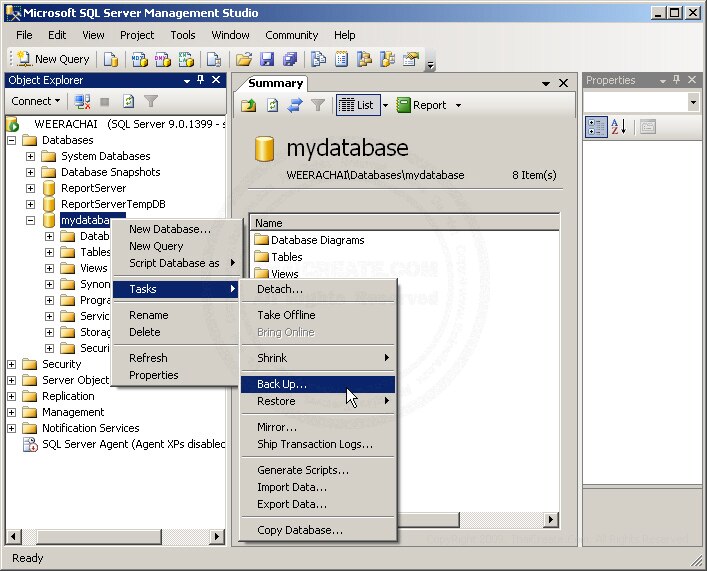
Task: Open the Connect dropdown in Object Explorer
Action: tap(36, 101)
